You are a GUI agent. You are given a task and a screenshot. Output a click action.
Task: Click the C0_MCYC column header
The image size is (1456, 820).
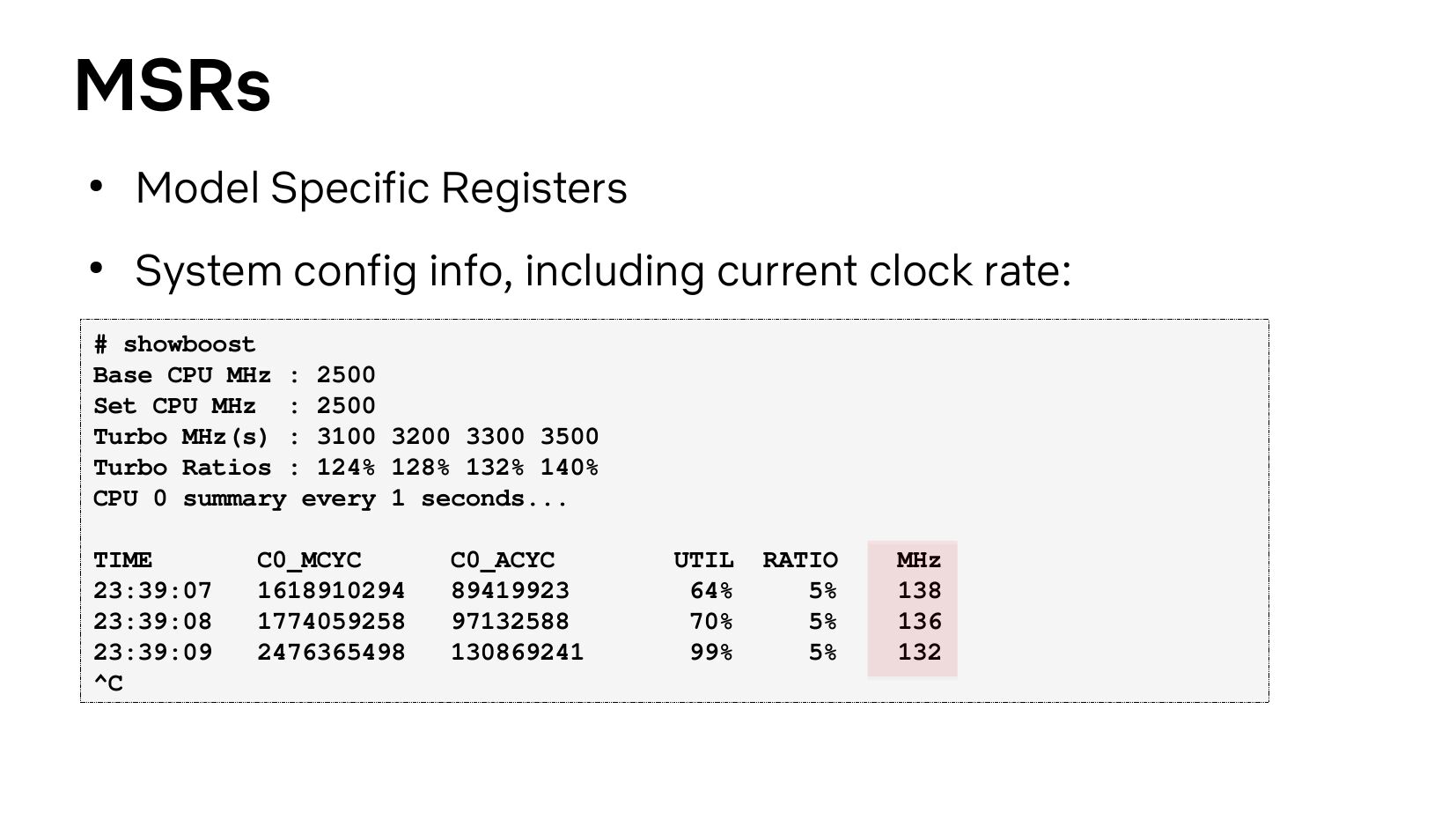pyautogui.click(x=309, y=560)
